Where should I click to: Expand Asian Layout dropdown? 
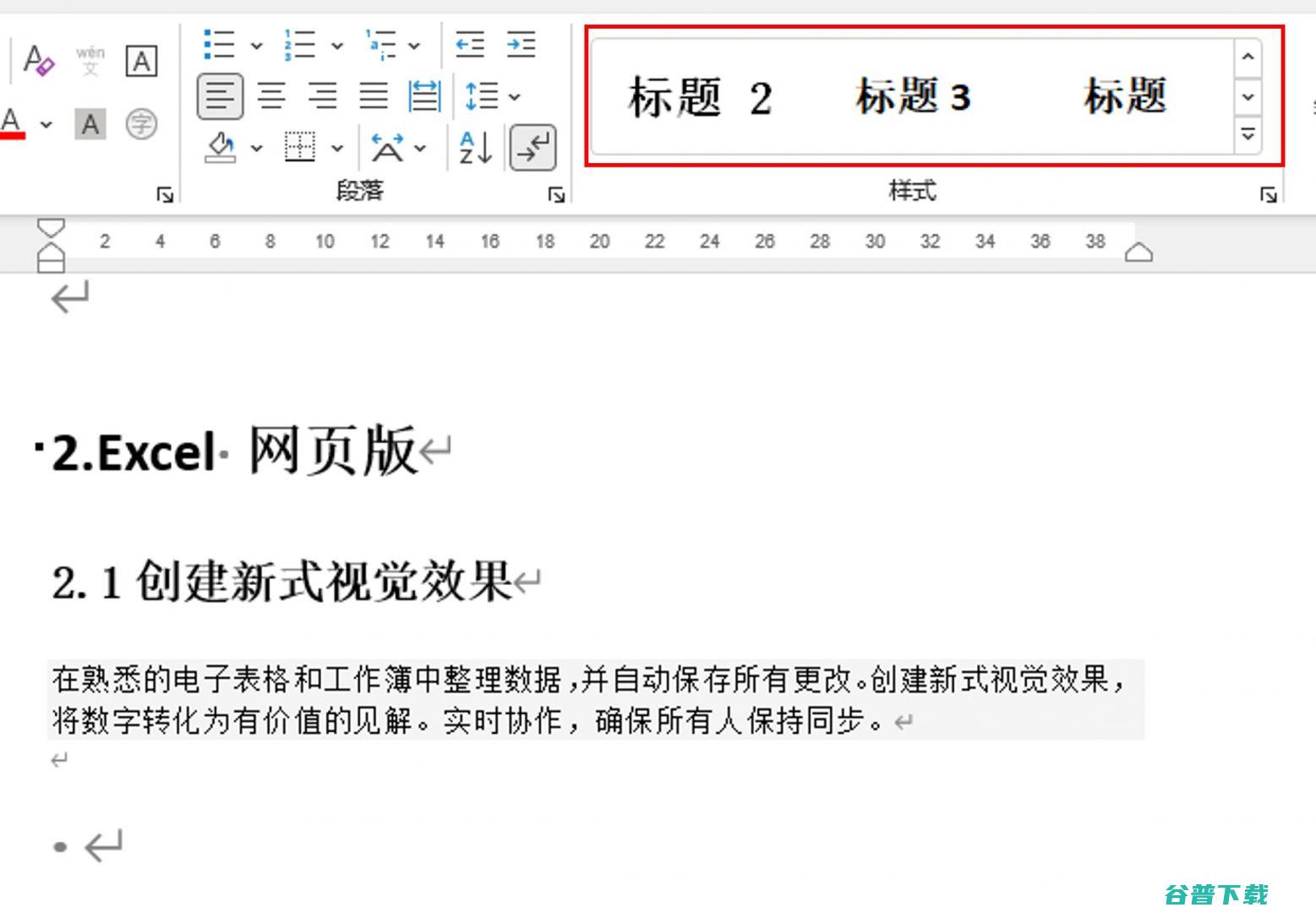point(420,148)
